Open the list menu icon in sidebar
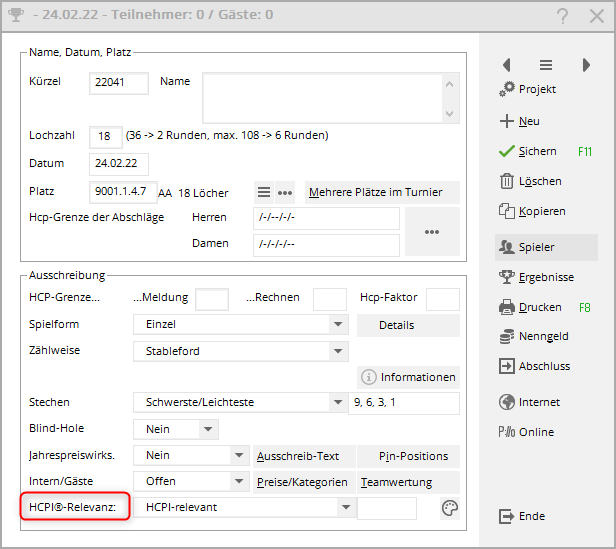The height and width of the screenshot is (549, 616). point(546,64)
